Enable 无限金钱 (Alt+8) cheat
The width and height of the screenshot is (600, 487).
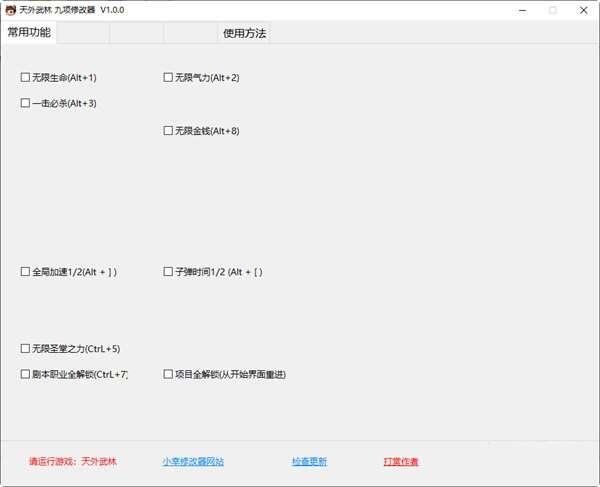(168, 131)
